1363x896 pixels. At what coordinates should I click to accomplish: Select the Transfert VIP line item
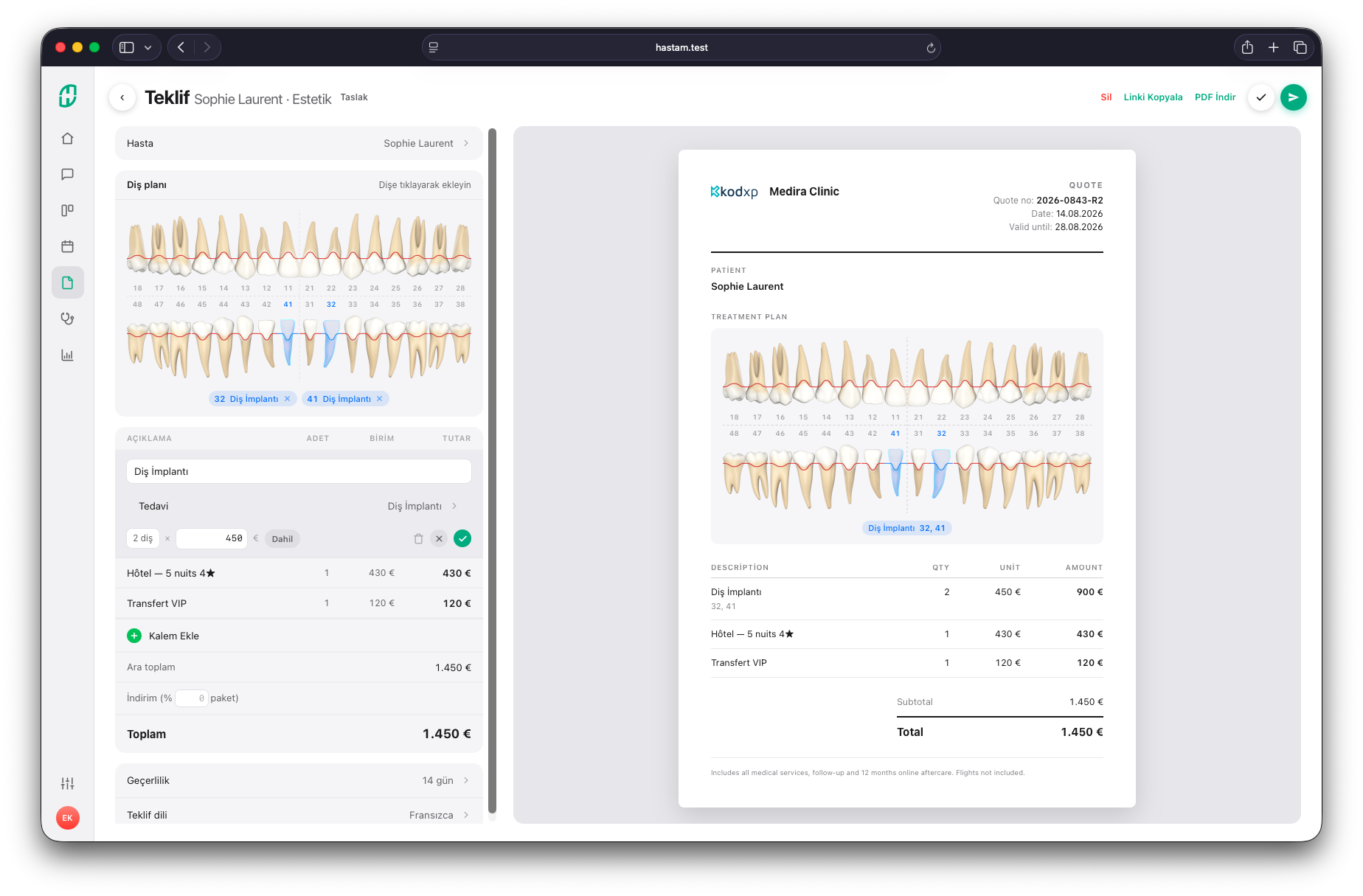(x=299, y=603)
